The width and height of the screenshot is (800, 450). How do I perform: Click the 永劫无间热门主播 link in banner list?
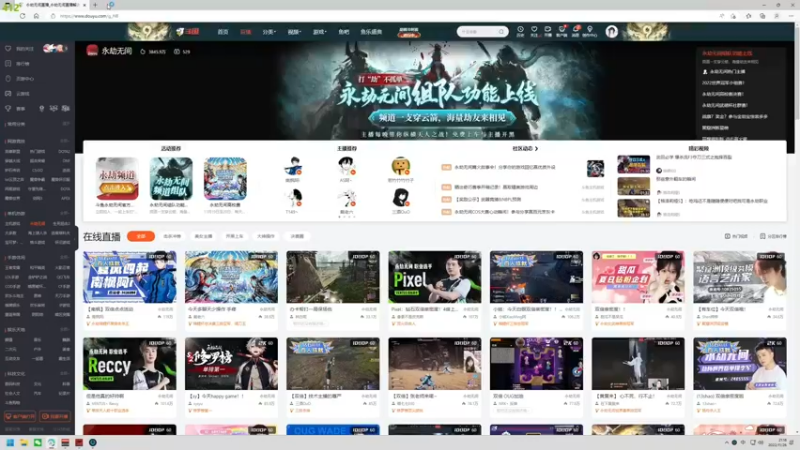(x=727, y=72)
